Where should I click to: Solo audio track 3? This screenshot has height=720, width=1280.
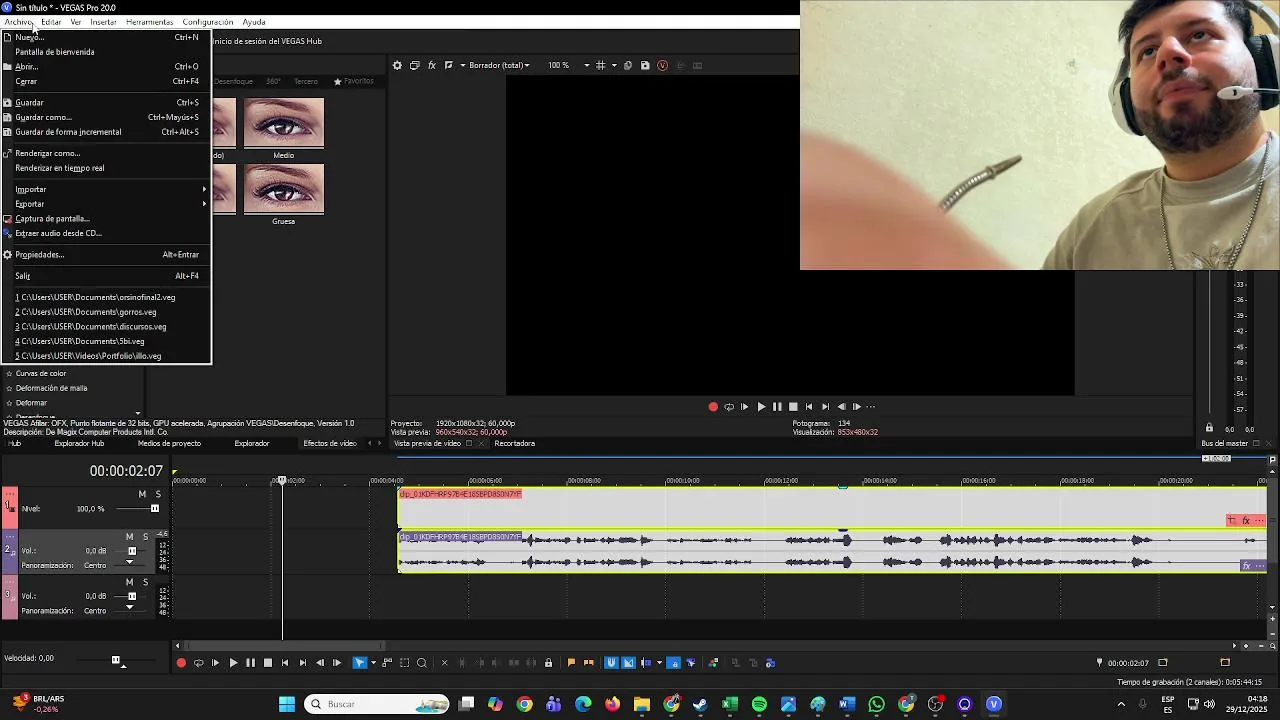[145, 582]
